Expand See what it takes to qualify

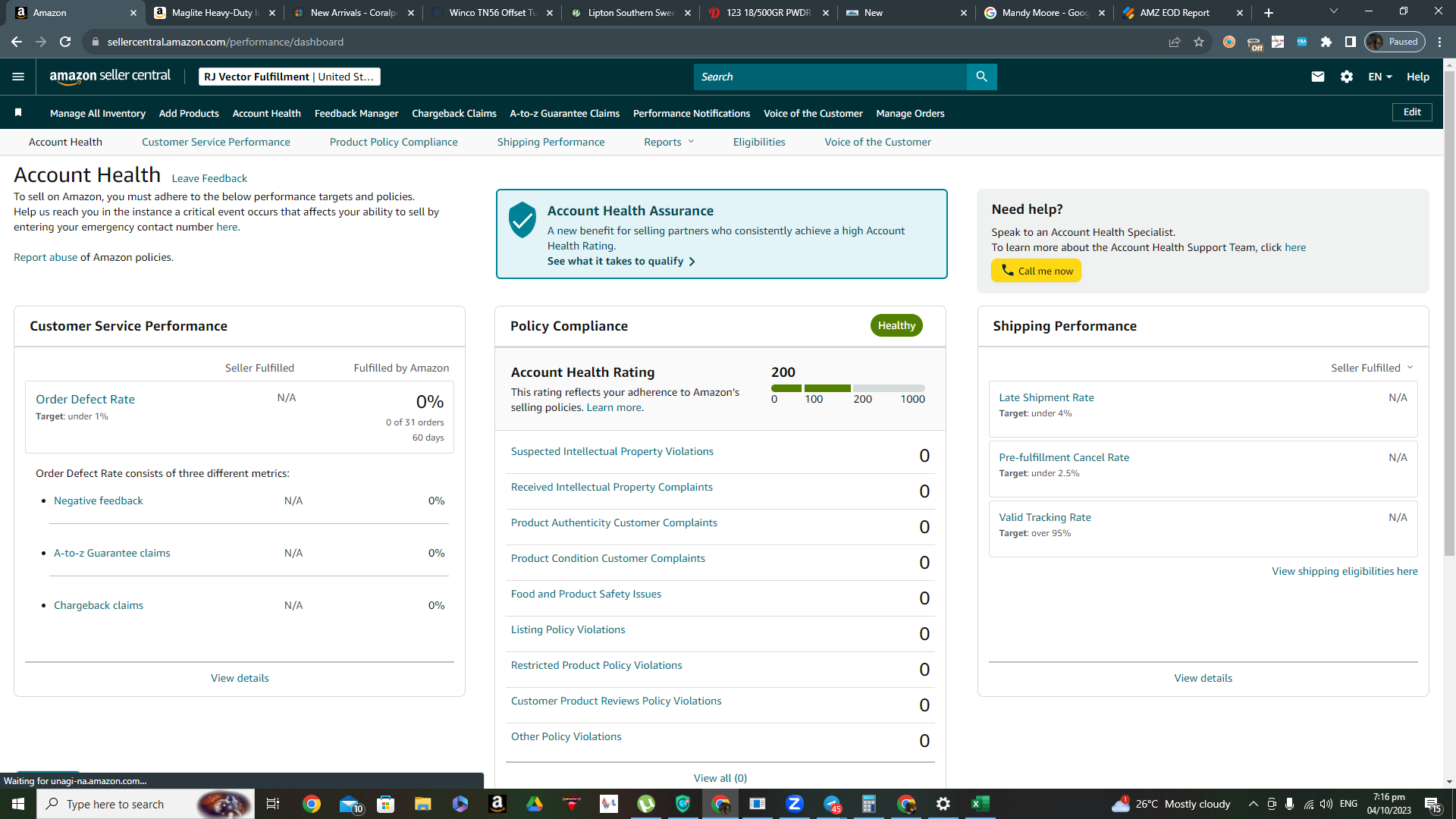621,261
